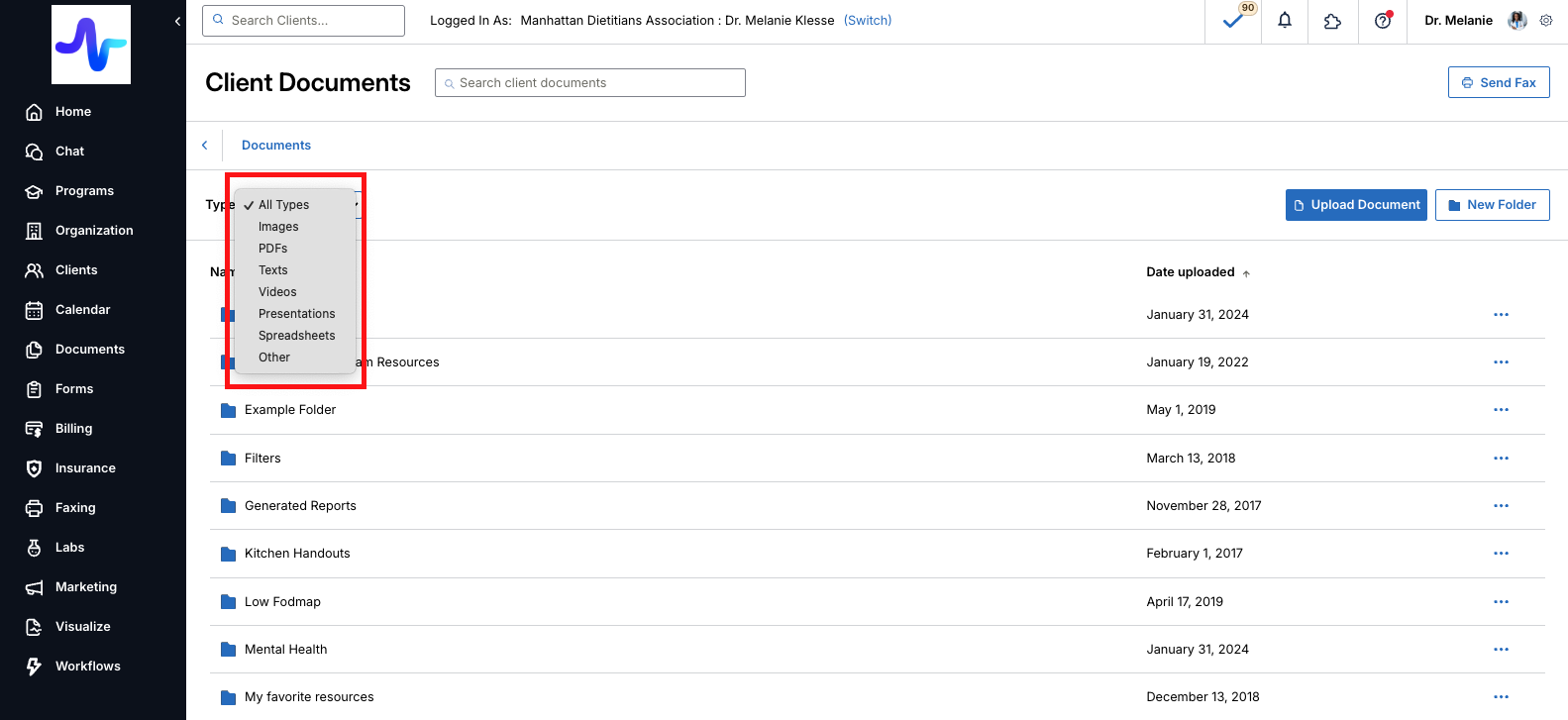Open options menu for Mental Health

point(1501,650)
